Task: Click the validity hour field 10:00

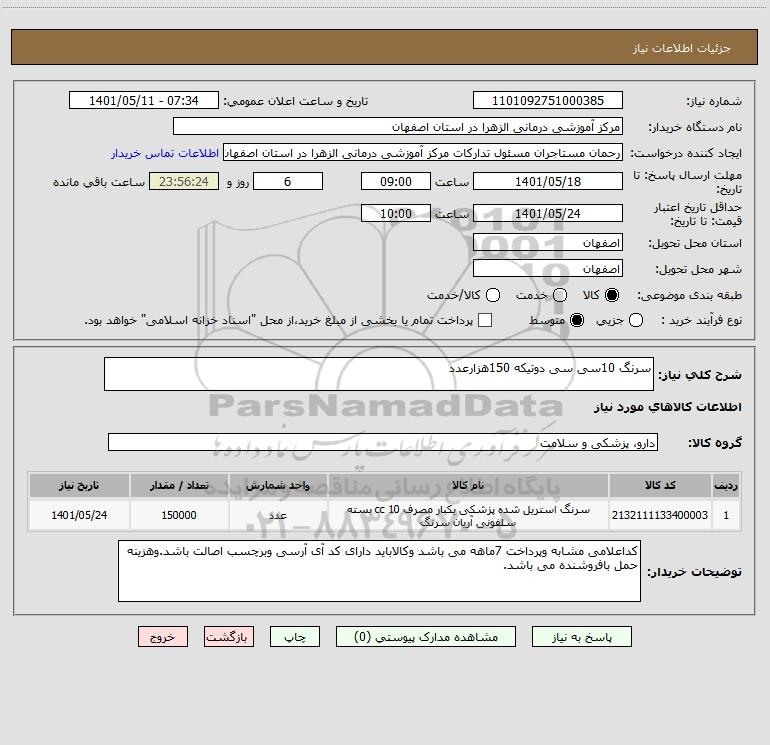Action: [x=396, y=214]
